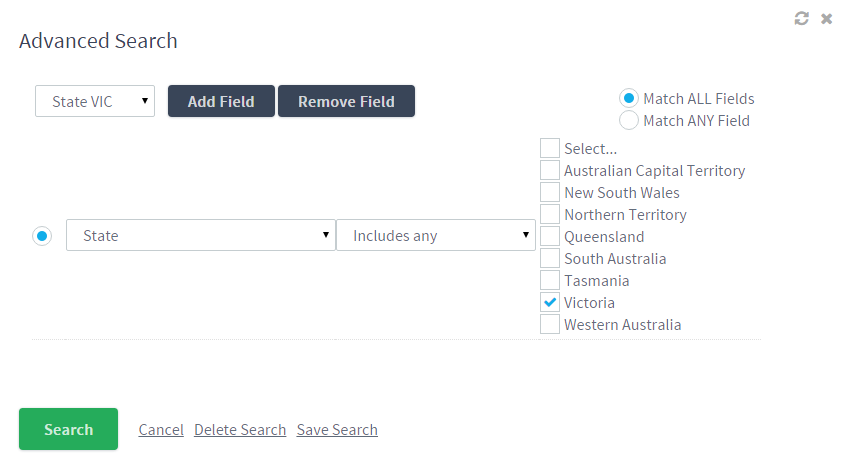Tick the Queensland checkbox

click(x=549, y=236)
